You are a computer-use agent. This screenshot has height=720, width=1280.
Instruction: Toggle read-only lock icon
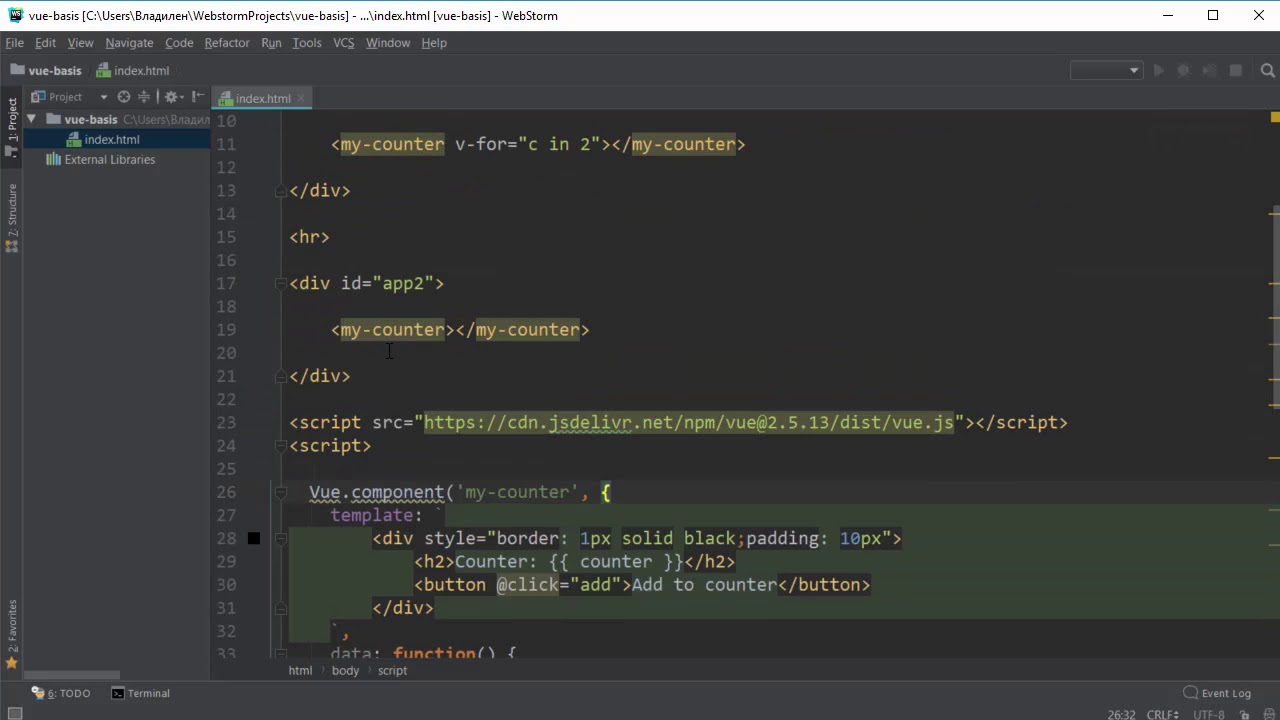(1244, 715)
